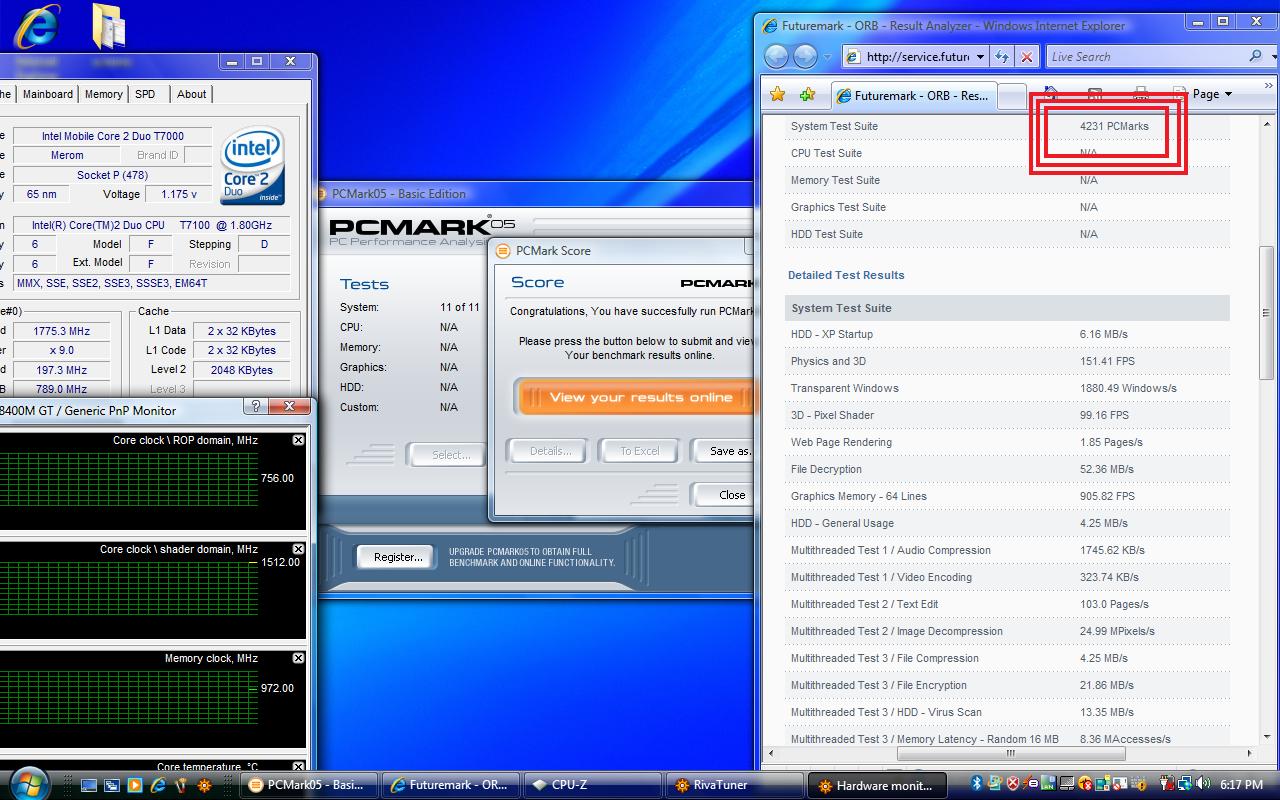Click the hardware monitor help question mark
Image resolution: width=1280 pixels, height=800 pixels.
[255, 406]
